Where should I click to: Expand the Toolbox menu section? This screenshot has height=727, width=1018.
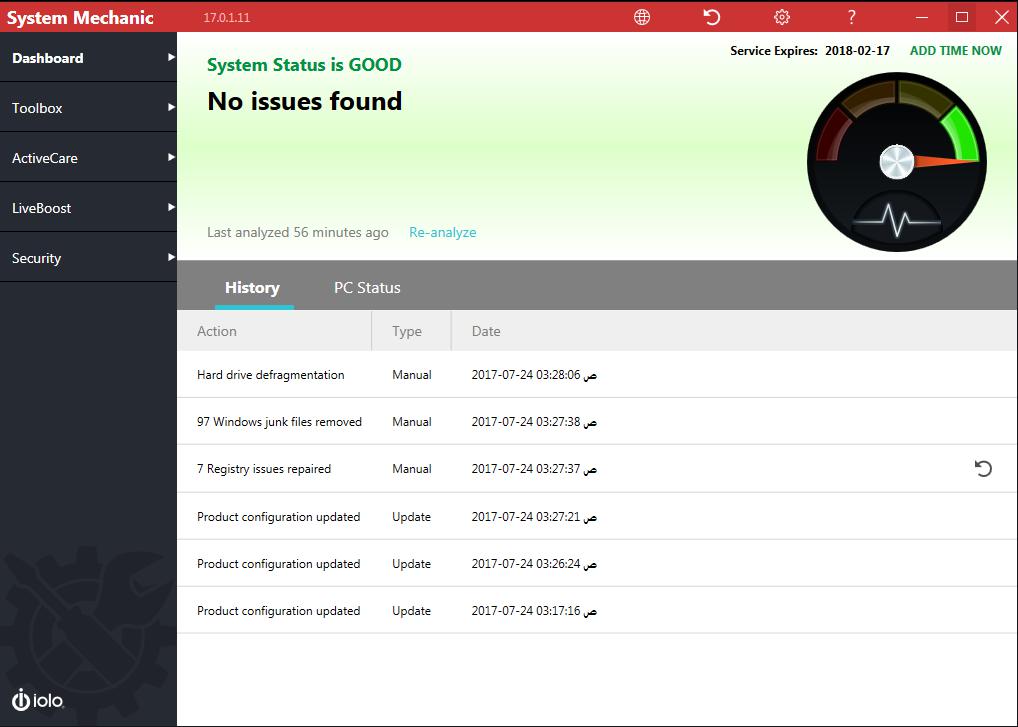coord(88,108)
